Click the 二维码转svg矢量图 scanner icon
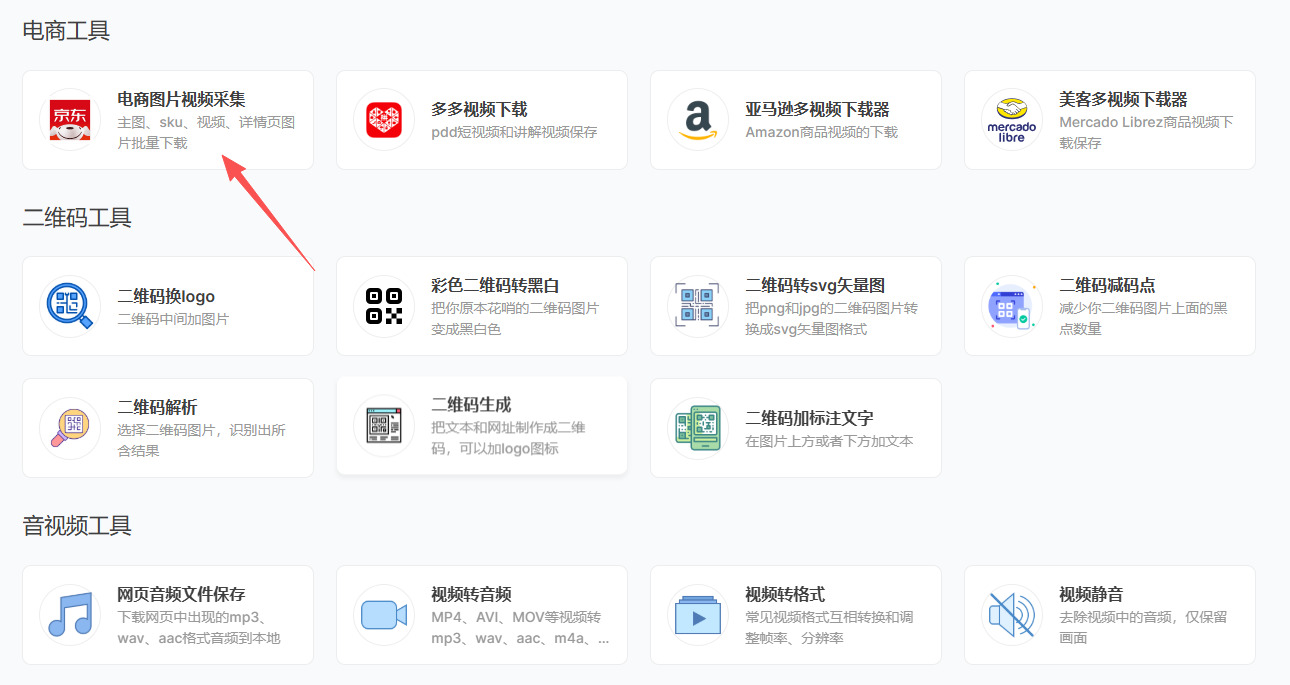 (698, 306)
